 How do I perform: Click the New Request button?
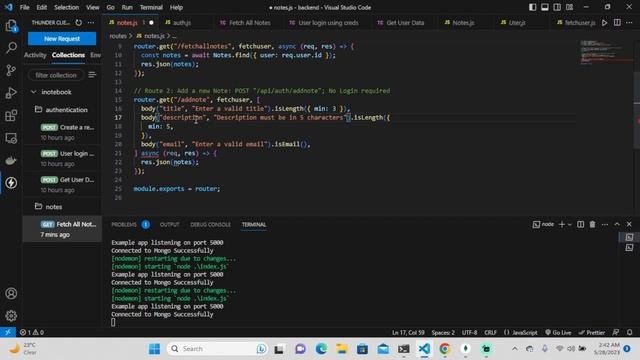[62, 39]
